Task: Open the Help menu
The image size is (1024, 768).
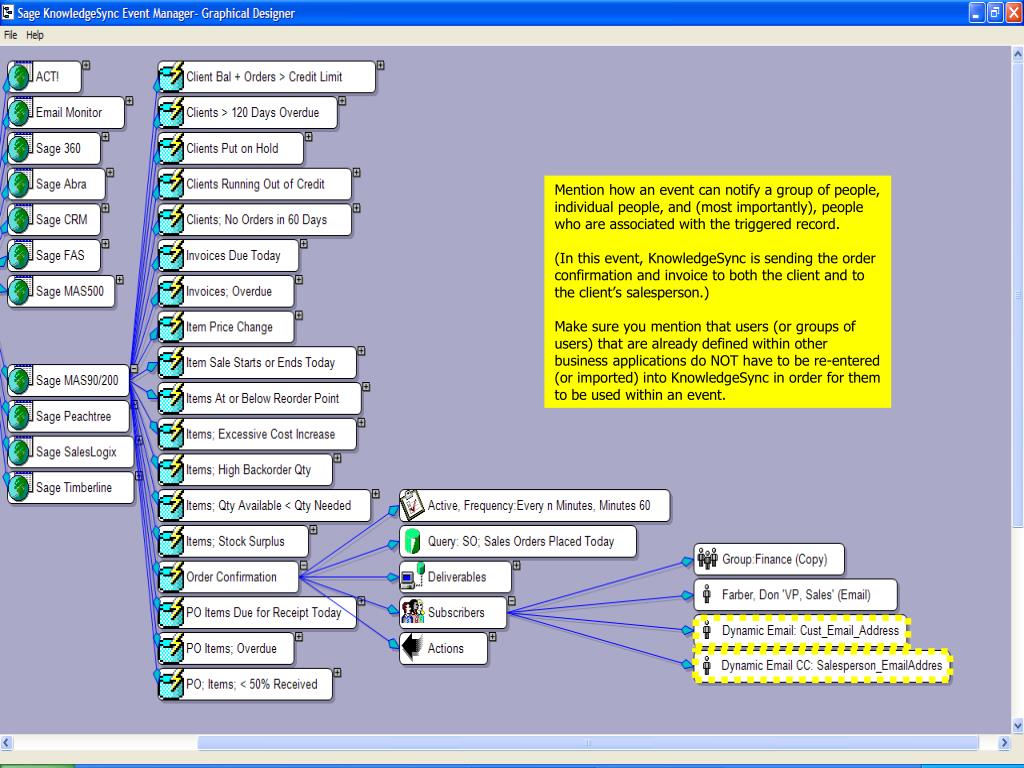Action: pos(35,35)
